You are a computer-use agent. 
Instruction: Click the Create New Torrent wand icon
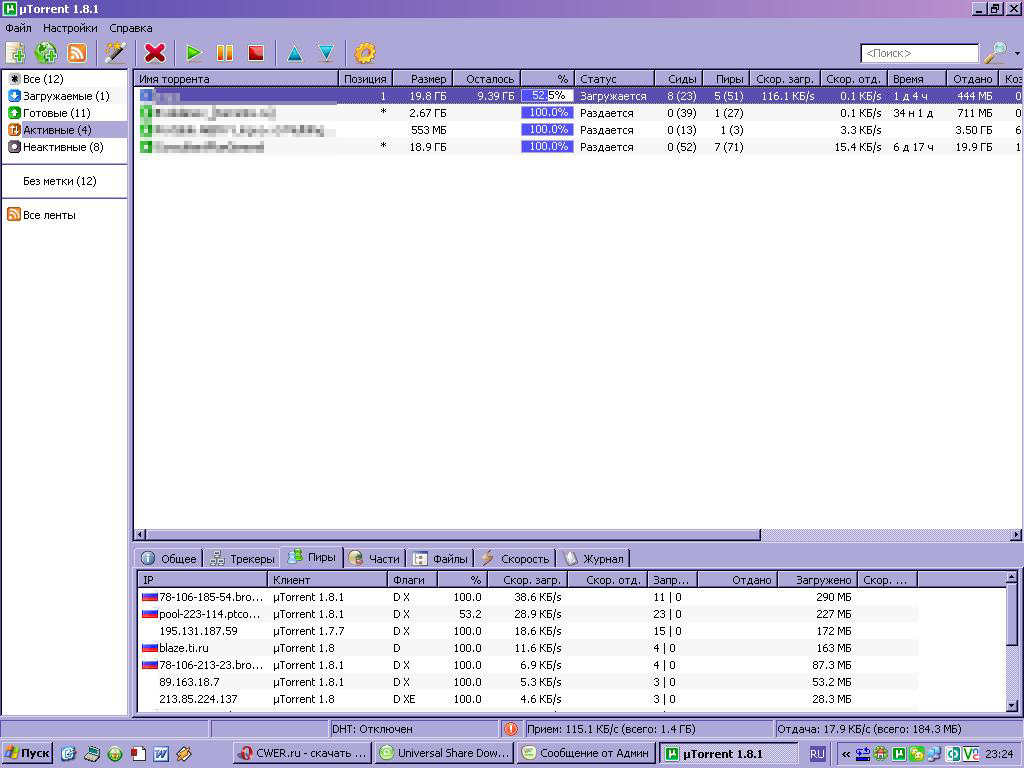116,53
